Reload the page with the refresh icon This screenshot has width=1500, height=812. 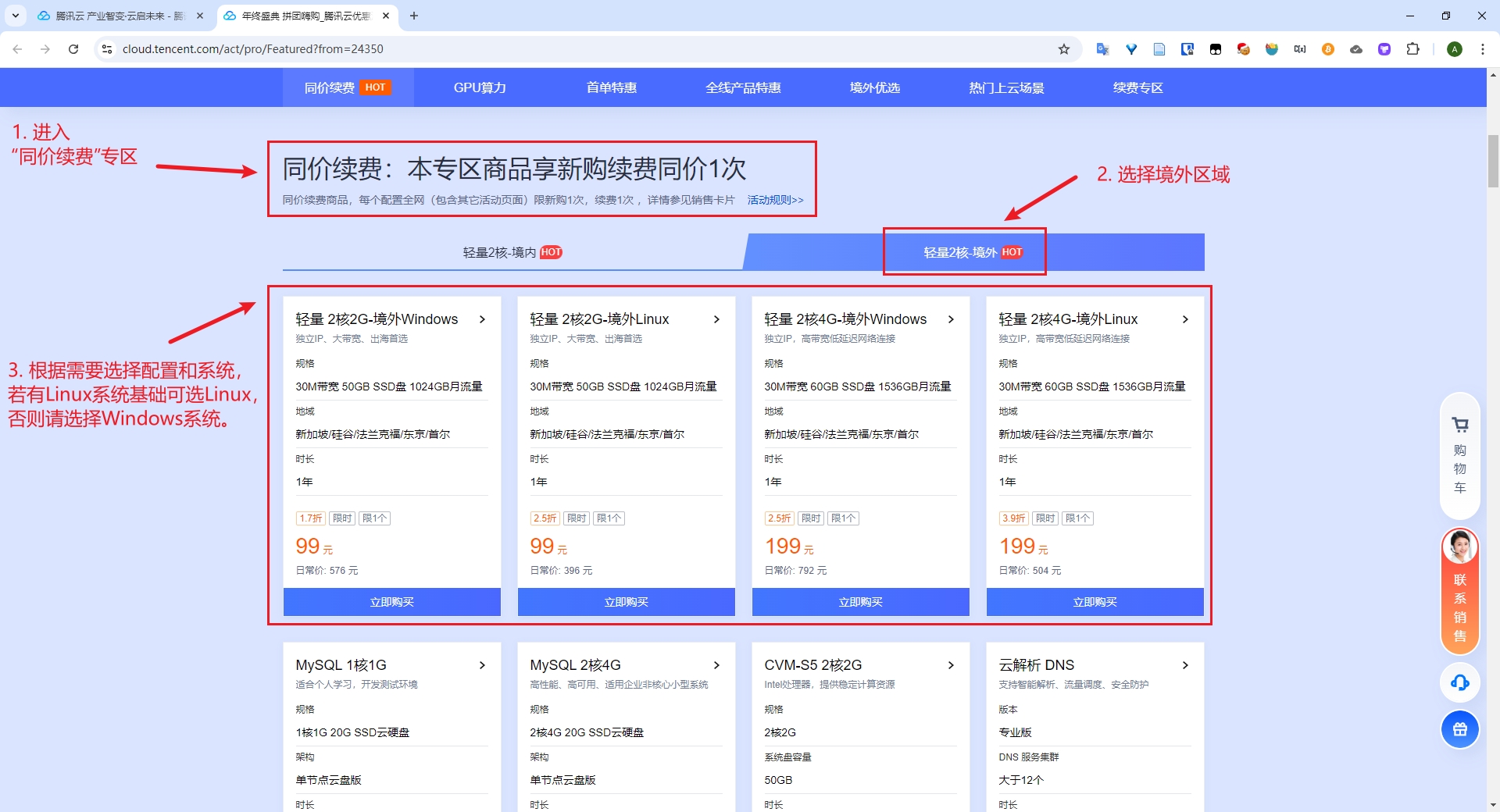pos(73,49)
